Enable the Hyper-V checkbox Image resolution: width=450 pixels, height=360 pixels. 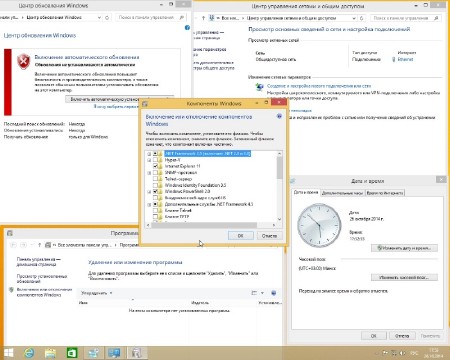pyautogui.click(x=155, y=160)
